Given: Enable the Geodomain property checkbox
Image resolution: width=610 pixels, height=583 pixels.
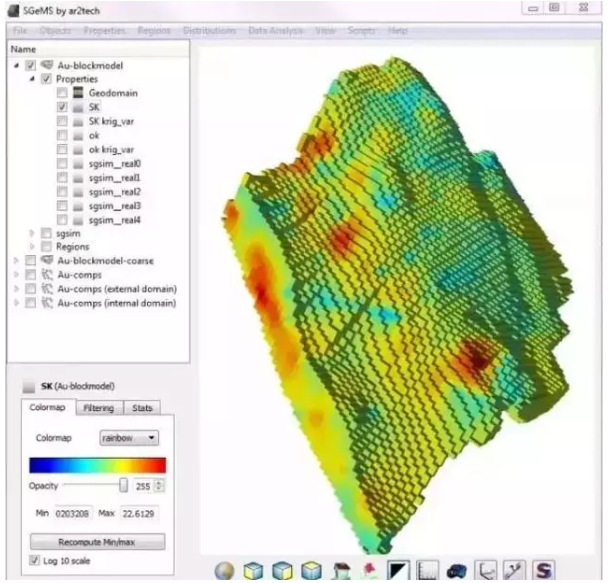Looking at the screenshot, I should (63, 93).
